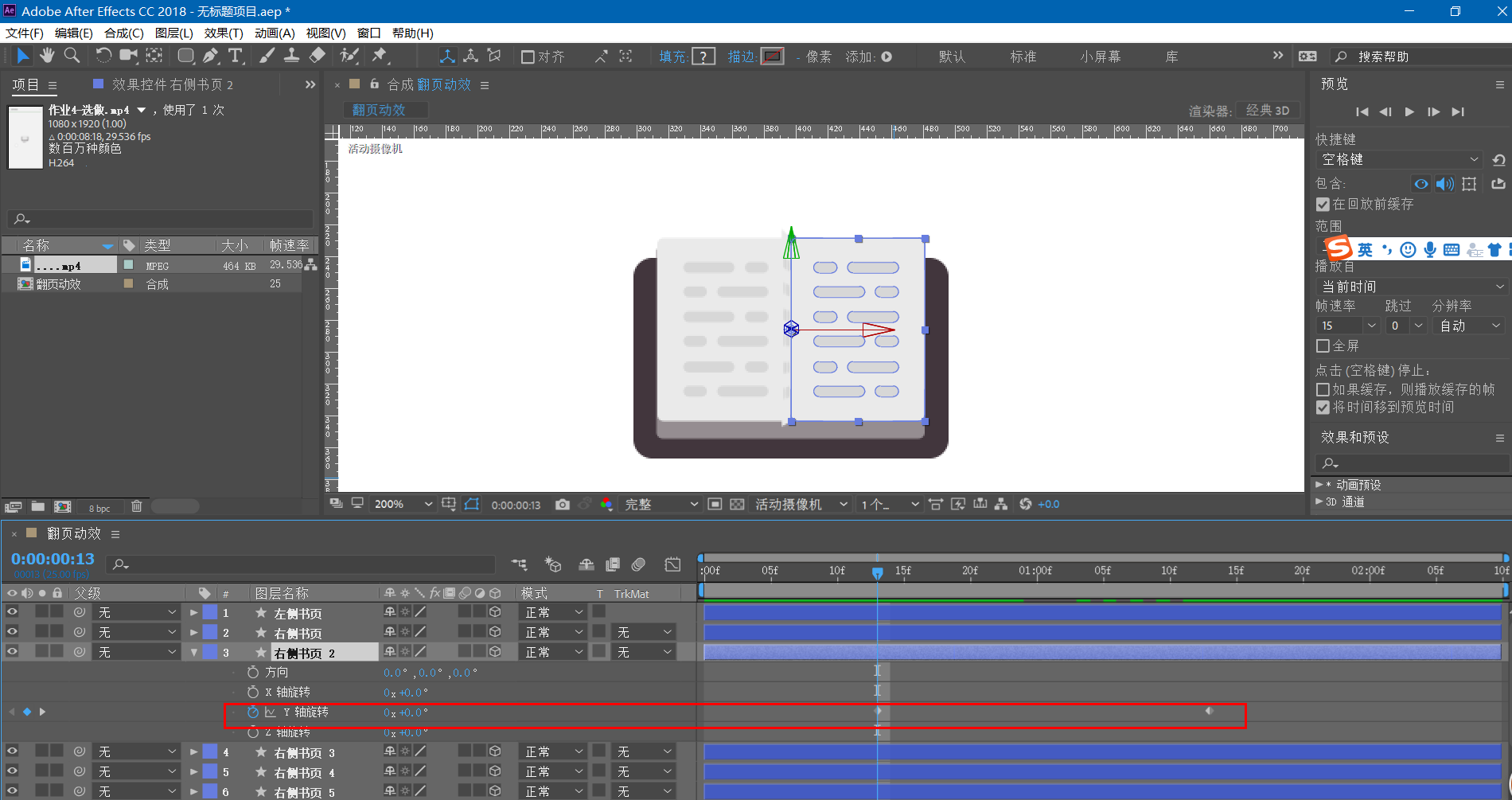Screen dimensions: 1512x800
Task: Open the 效果(T) menu
Action: tap(224, 33)
